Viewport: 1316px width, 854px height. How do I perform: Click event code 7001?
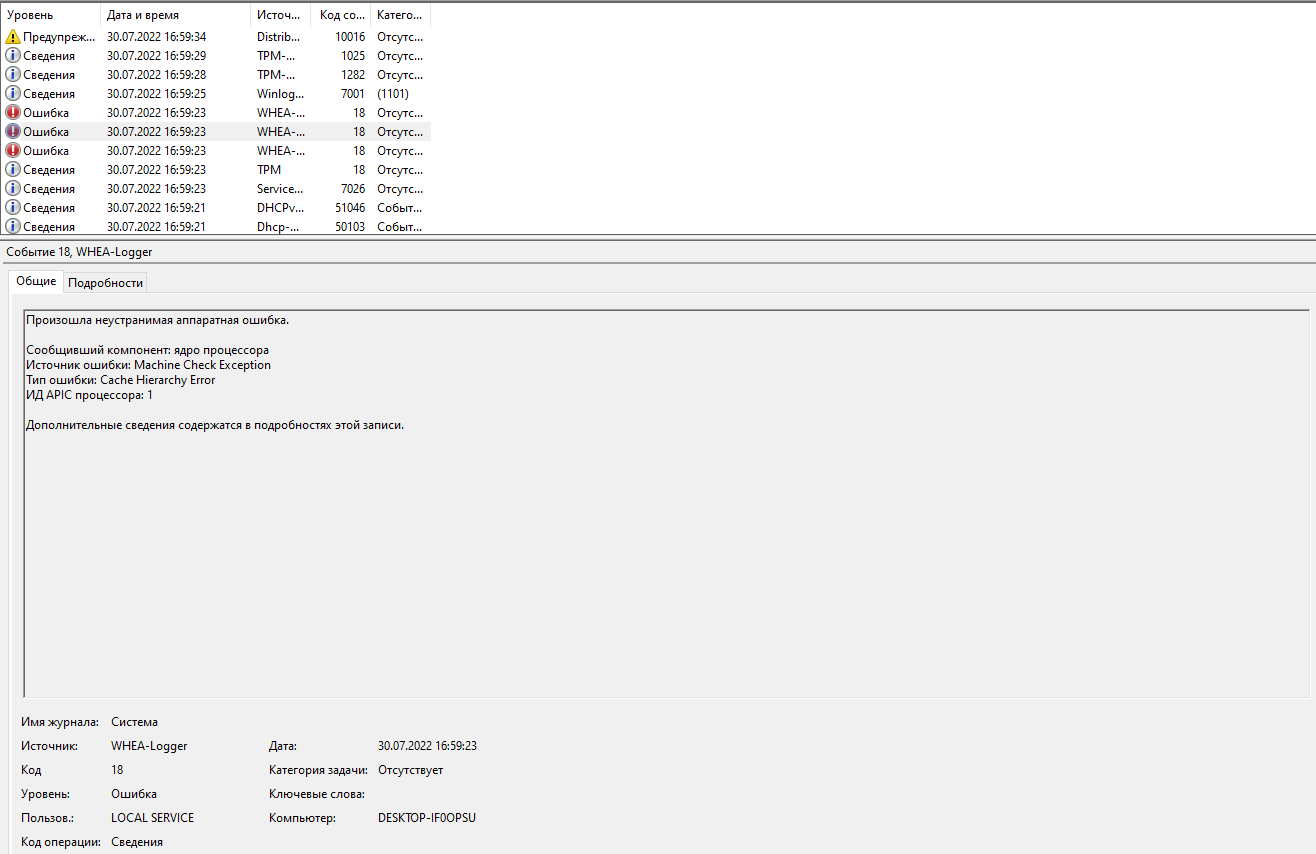coord(353,94)
